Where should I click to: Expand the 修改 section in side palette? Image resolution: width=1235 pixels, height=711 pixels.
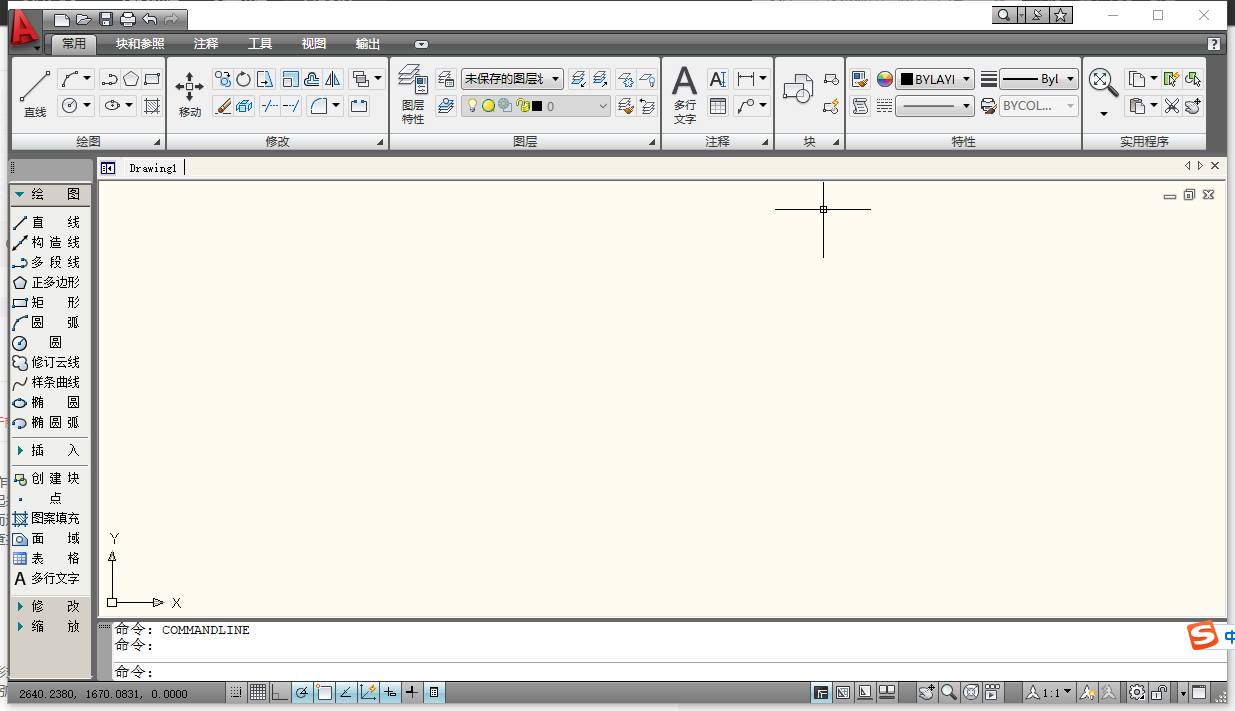click(x=50, y=606)
